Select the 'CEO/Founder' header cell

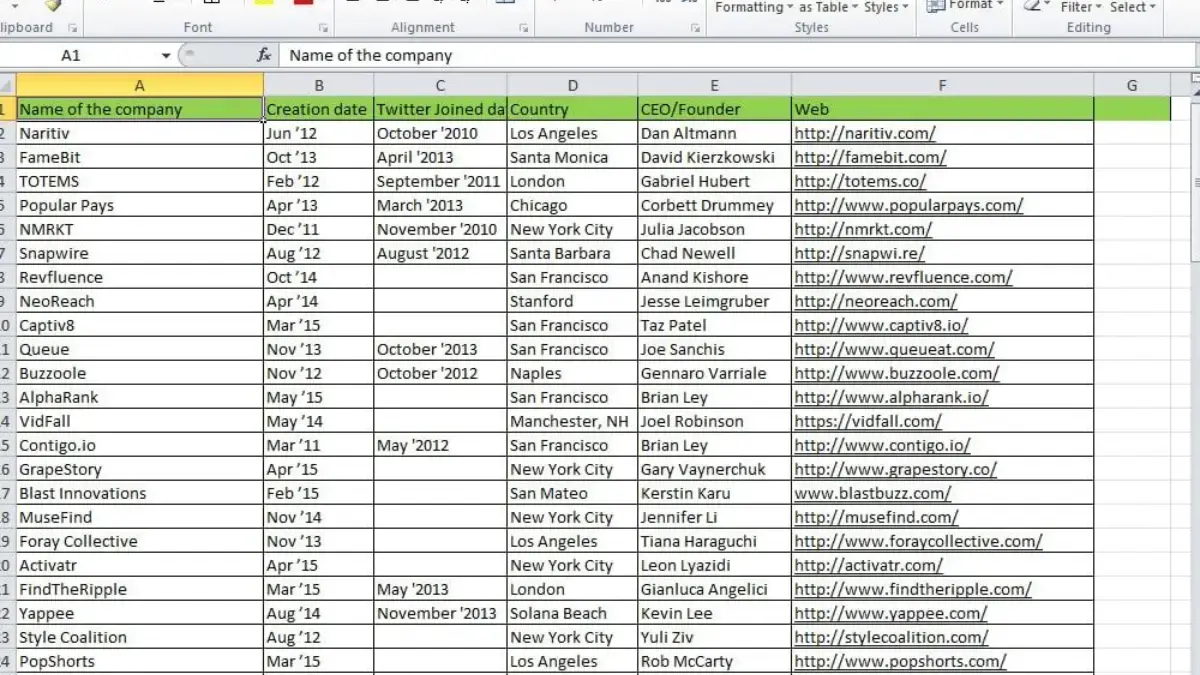pos(714,109)
